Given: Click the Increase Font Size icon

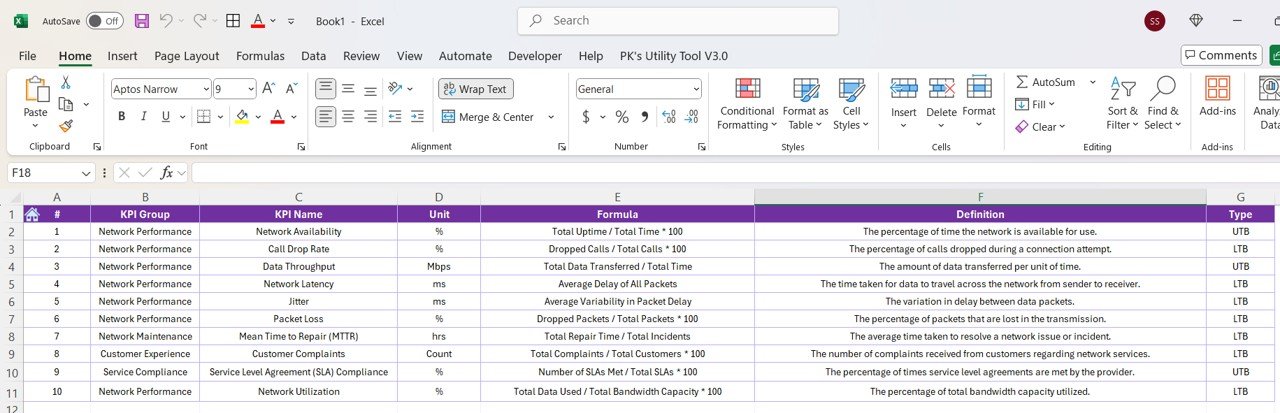Looking at the screenshot, I should click(x=268, y=89).
